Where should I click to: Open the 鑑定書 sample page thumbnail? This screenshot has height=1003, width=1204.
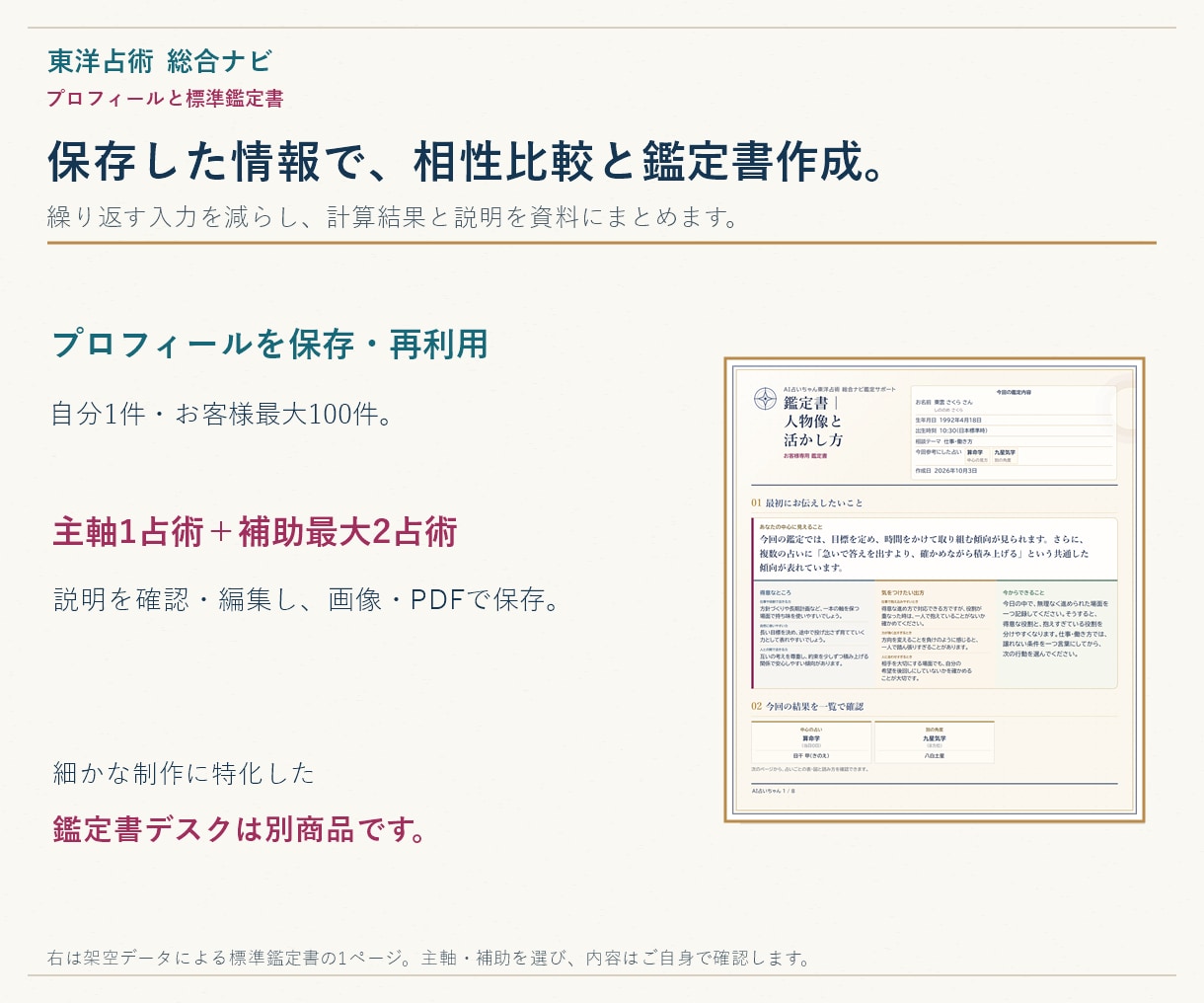[935, 589]
